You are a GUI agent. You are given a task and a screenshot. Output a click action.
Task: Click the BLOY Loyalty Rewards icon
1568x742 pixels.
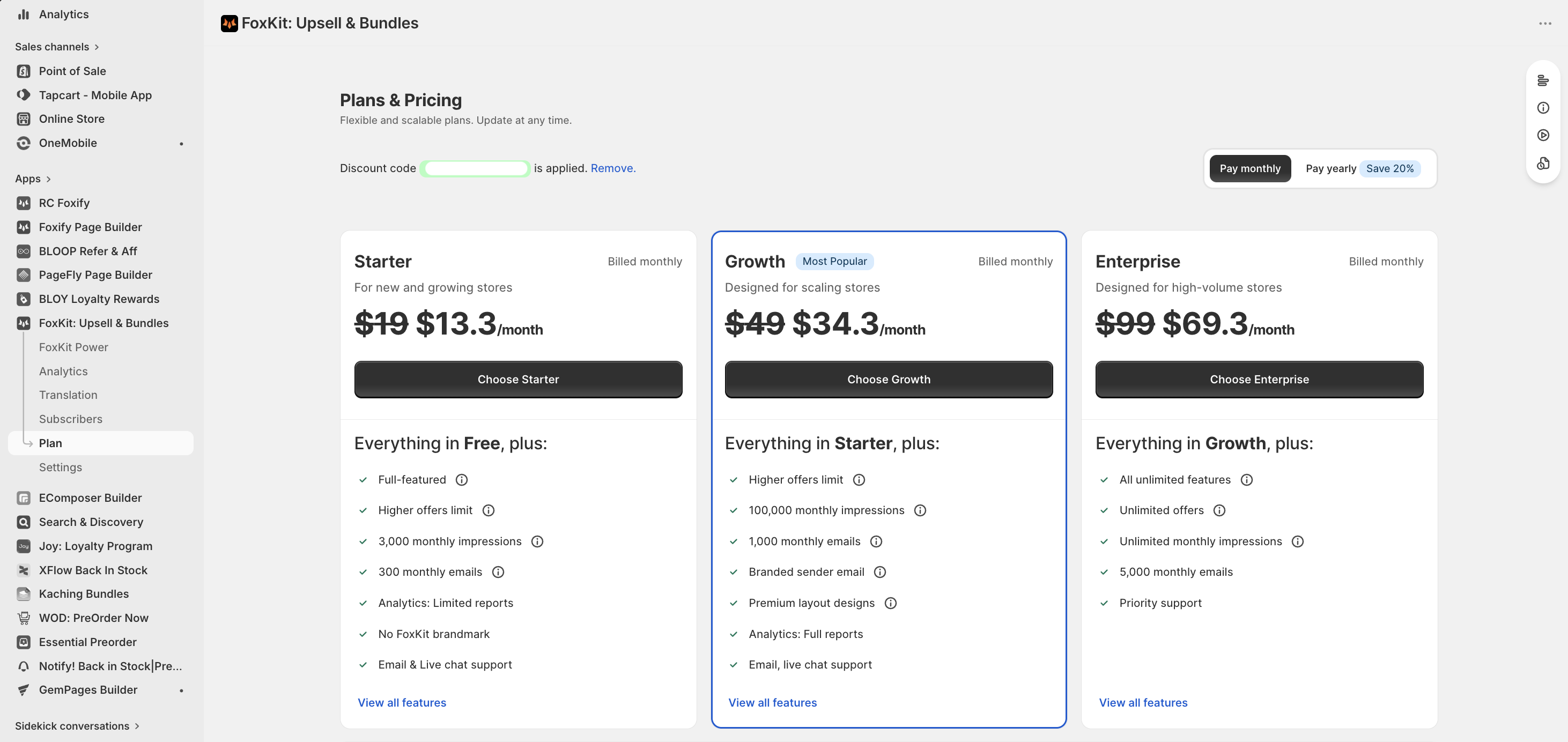coord(24,299)
